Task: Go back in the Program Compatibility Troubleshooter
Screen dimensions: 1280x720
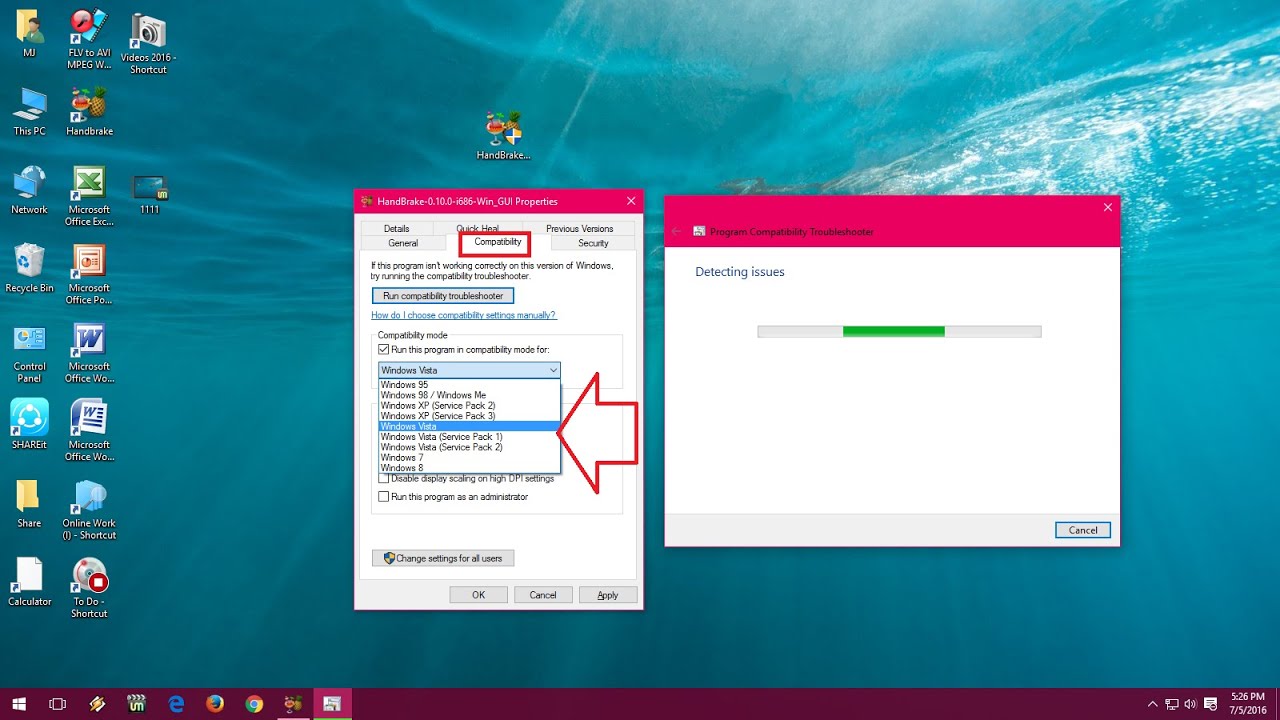Action: click(676, 231)
